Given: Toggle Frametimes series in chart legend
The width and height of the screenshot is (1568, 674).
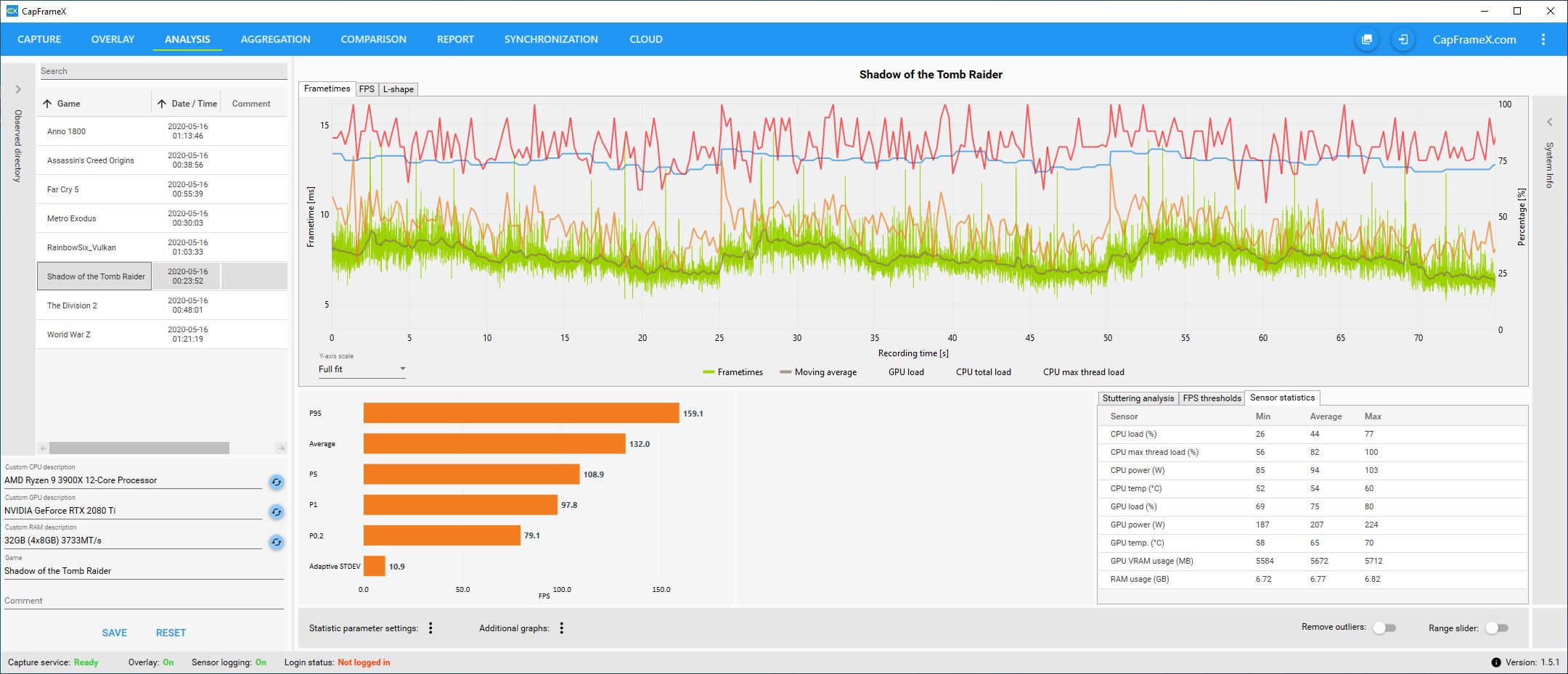Looking at the screenshot, I should (732, 372).
